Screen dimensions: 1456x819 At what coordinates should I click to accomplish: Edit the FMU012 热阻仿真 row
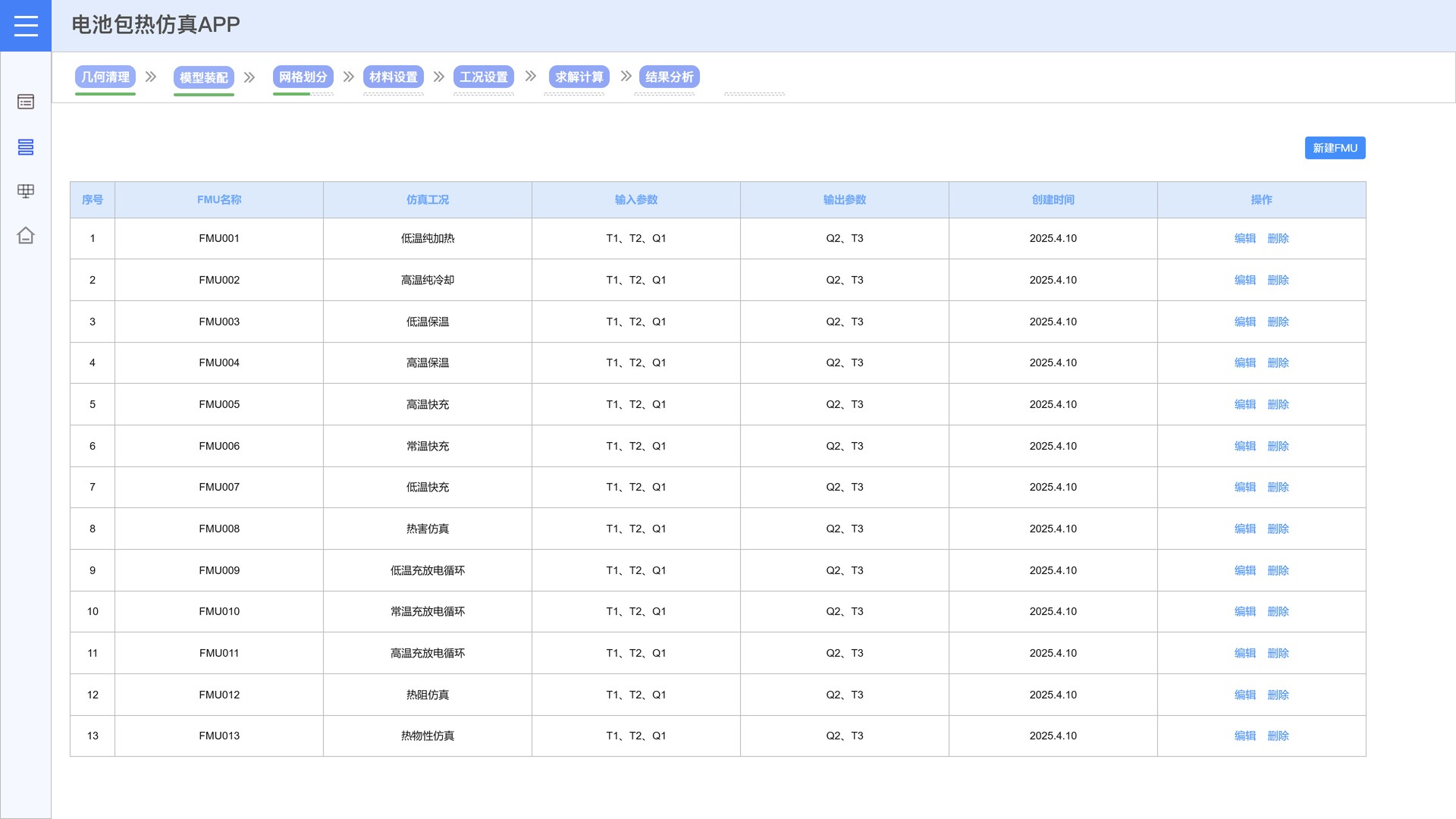tap(1245, 695)
